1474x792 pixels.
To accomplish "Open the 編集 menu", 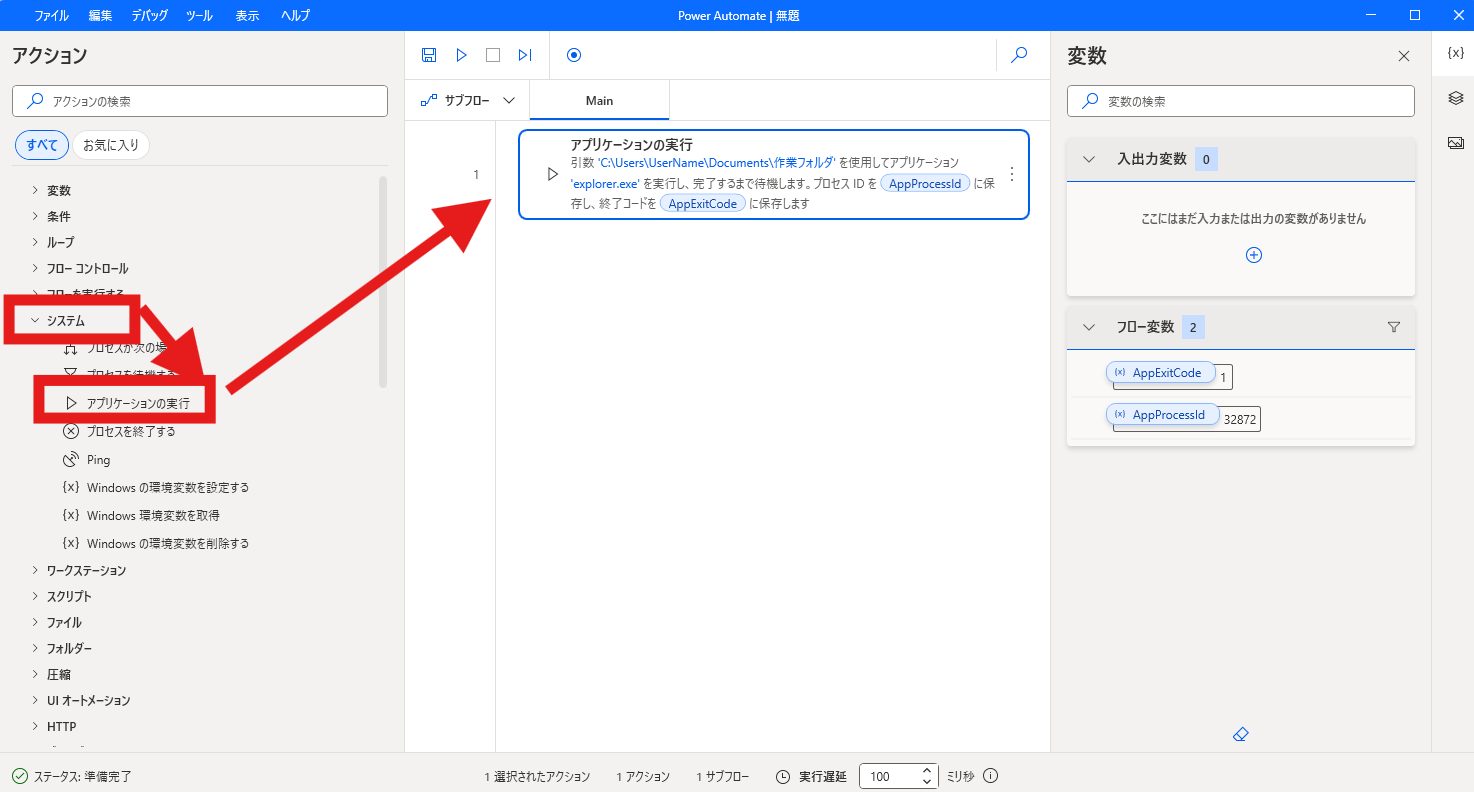I will pos(100,15).
